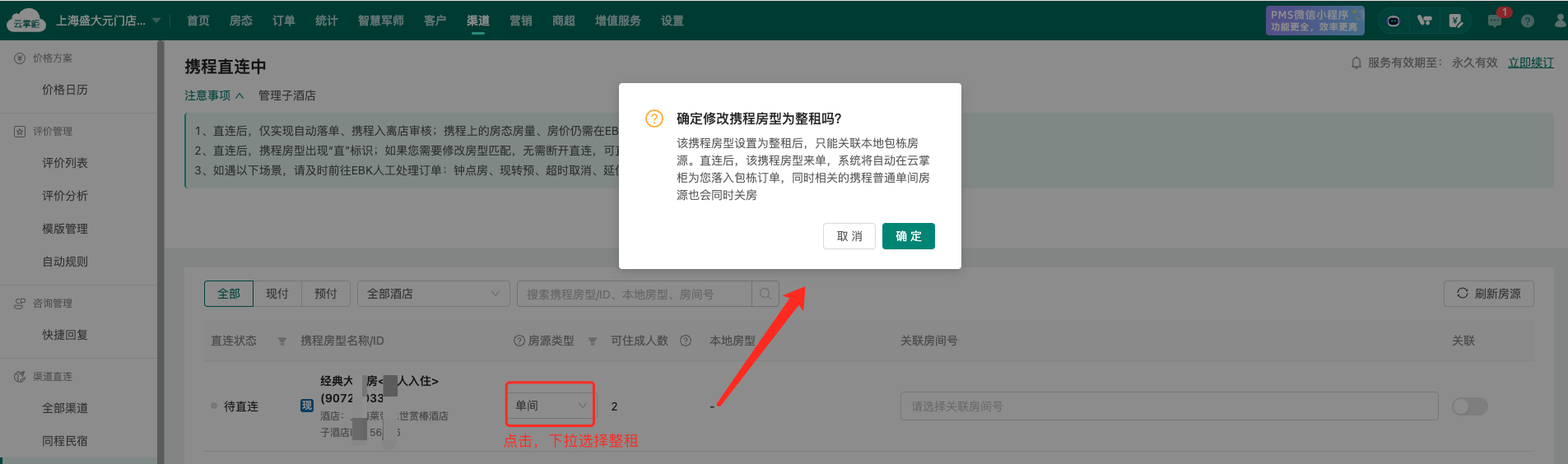Click the 房源类型 filter funnel icon

593,341
